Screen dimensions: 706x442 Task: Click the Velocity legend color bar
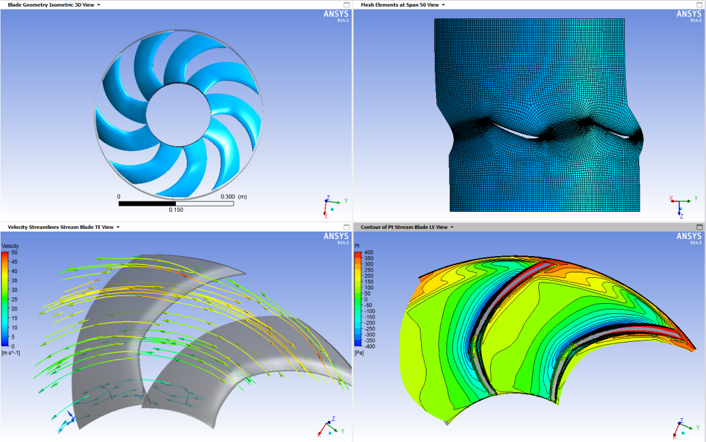point(6,297)
